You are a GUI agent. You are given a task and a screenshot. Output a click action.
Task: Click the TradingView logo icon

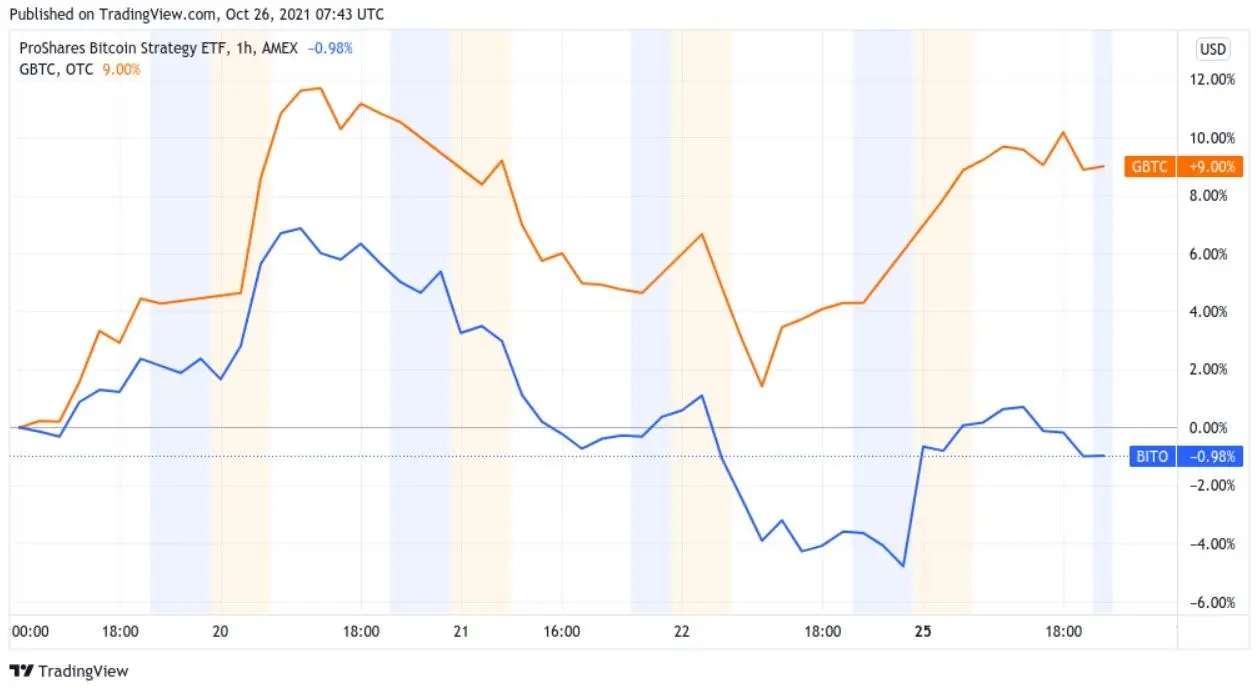pyautogui.click(x=20, y=671)
